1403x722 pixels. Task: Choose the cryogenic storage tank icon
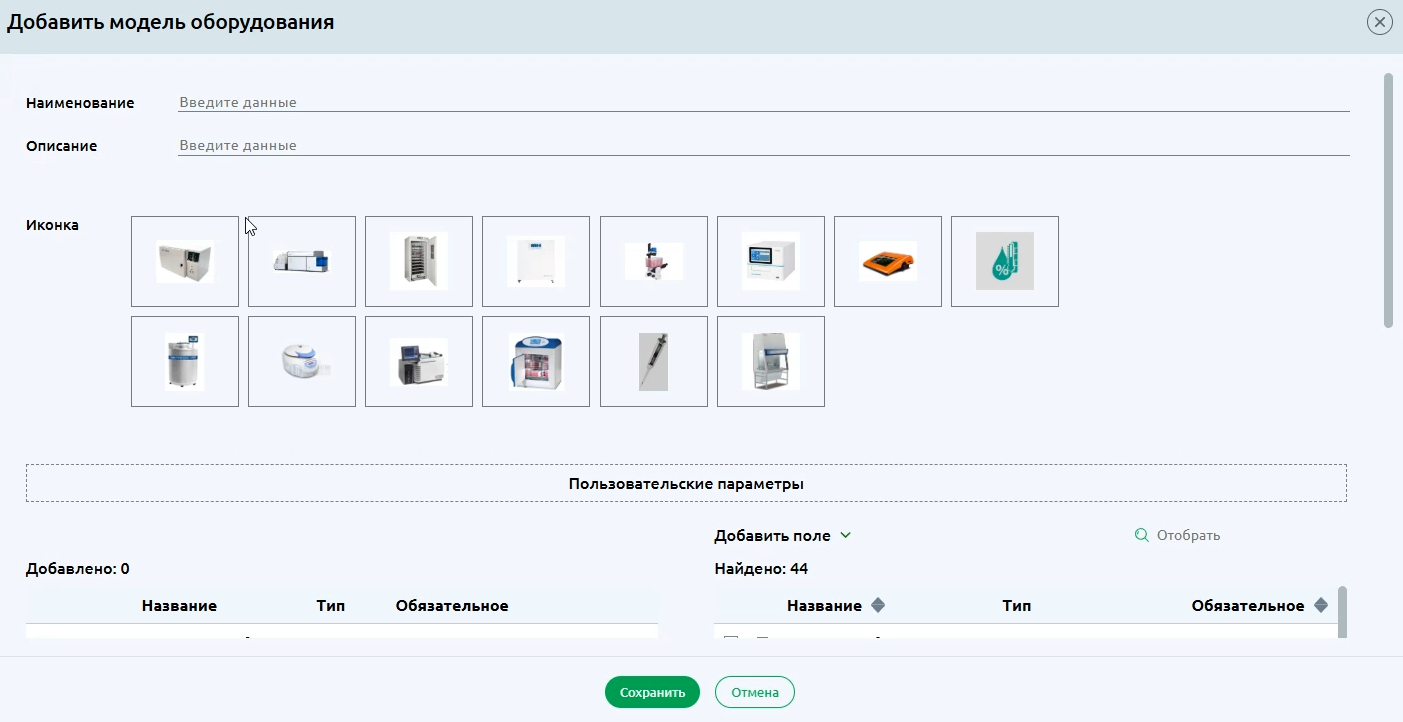click(185, 361)
